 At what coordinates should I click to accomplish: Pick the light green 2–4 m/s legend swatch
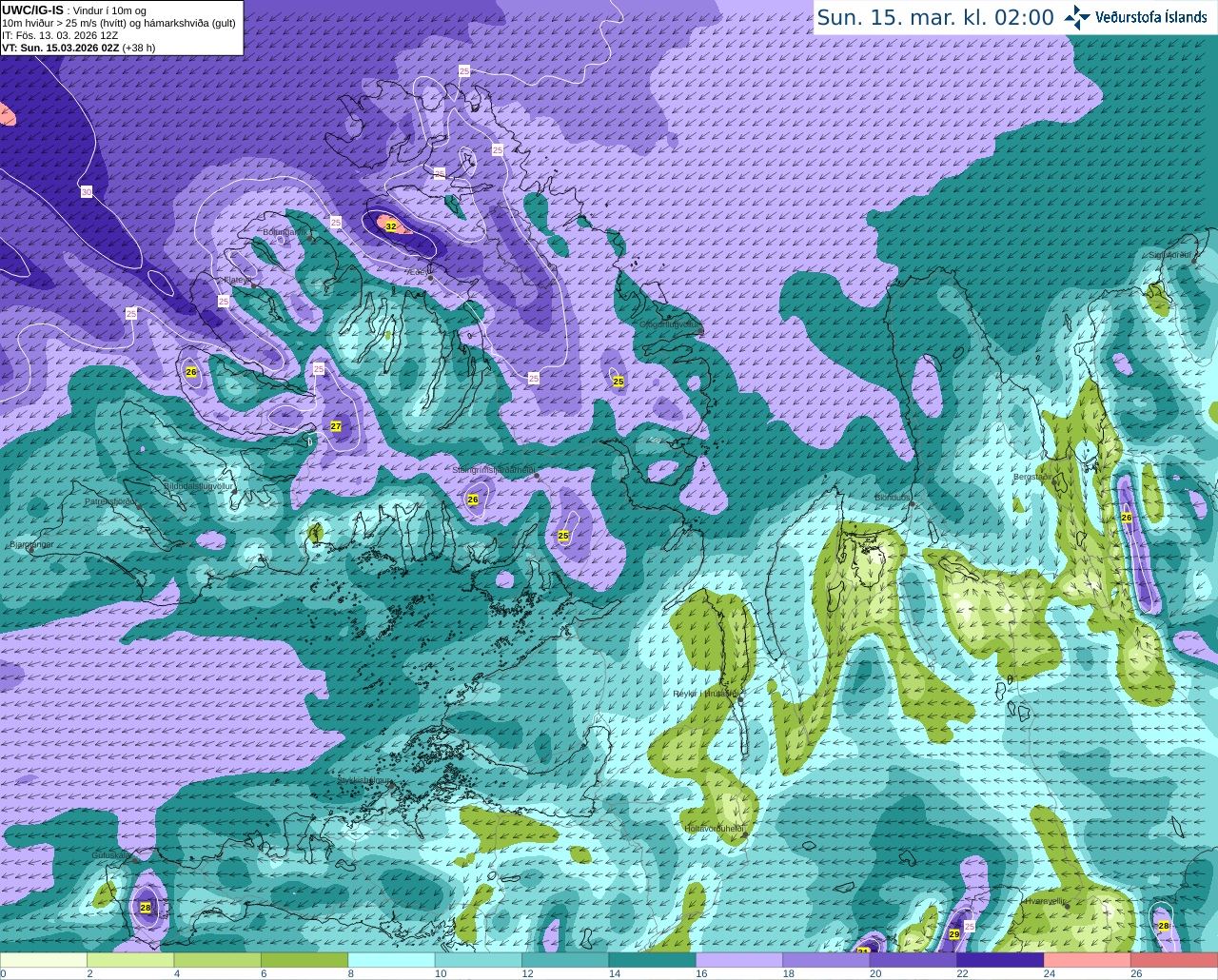[x=130, y=960]
